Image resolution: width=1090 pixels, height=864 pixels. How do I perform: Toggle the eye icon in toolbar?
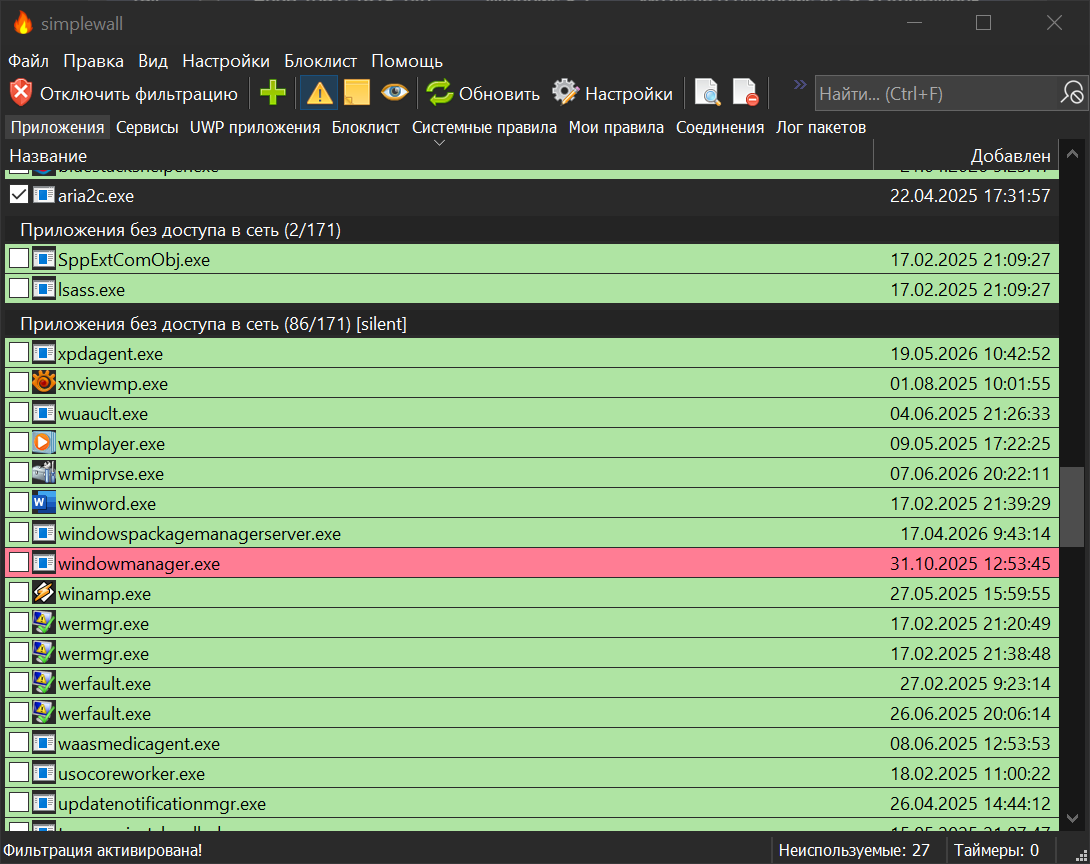click(x=394, y=92)
